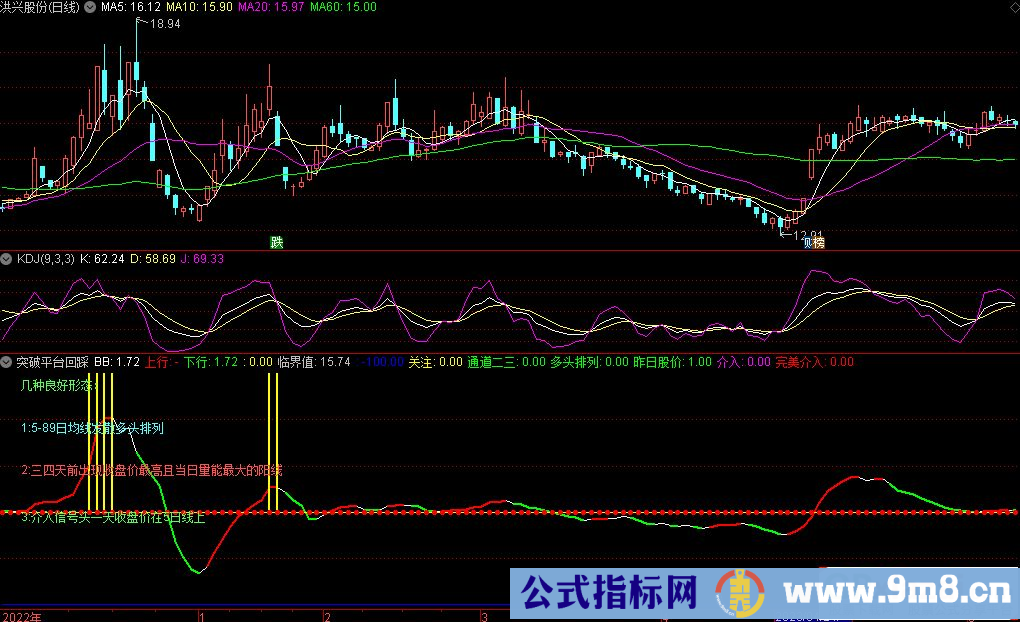Click the 2022年 label on the time axis

click(x=21, y=616)
